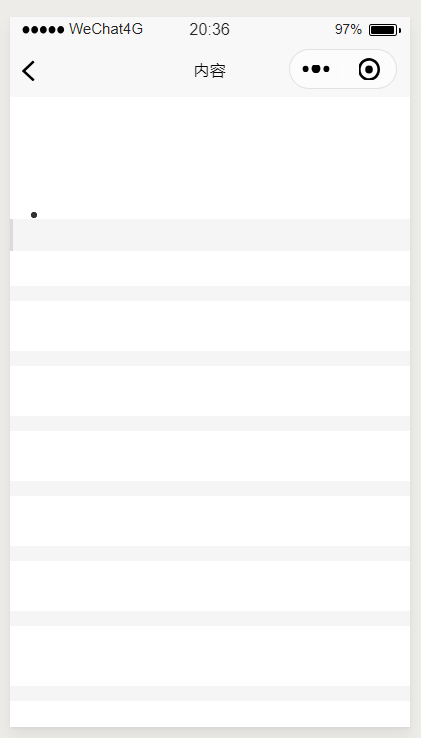Select the third empty white list row
This screenshot has height=738, width=421.
(210, 391)
